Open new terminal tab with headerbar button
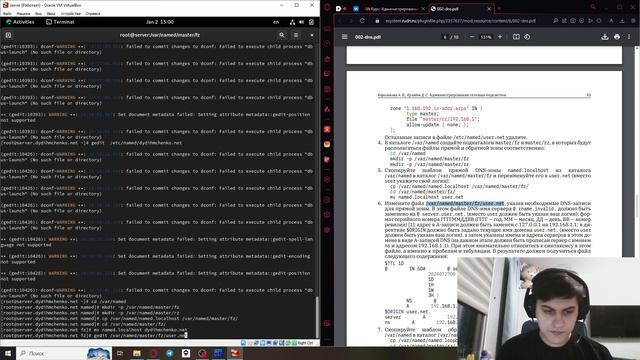This screenshot has height=360, width=640. (x=8, y=35)
